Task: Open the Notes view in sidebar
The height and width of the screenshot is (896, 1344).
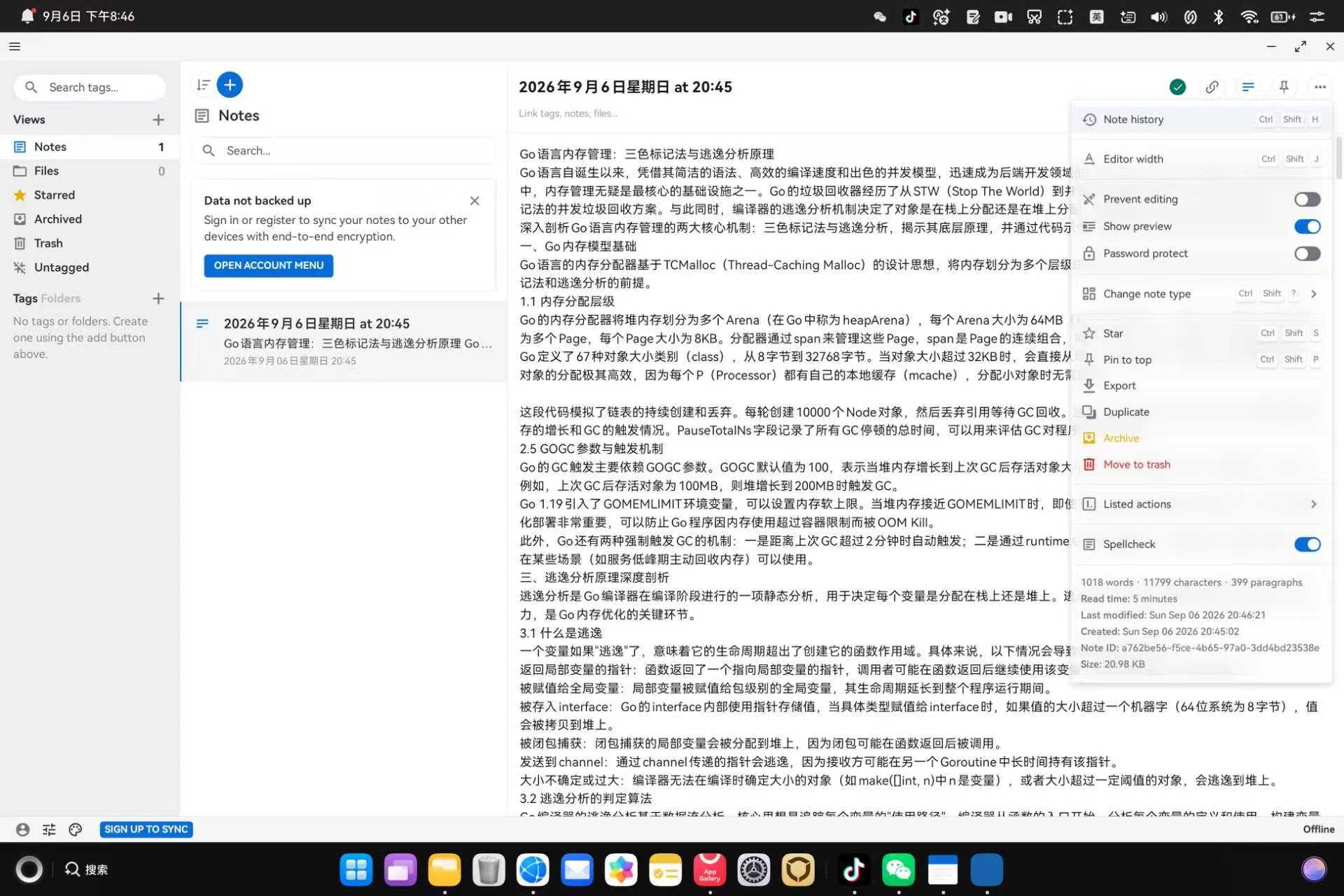Action: tap(90, 147)
